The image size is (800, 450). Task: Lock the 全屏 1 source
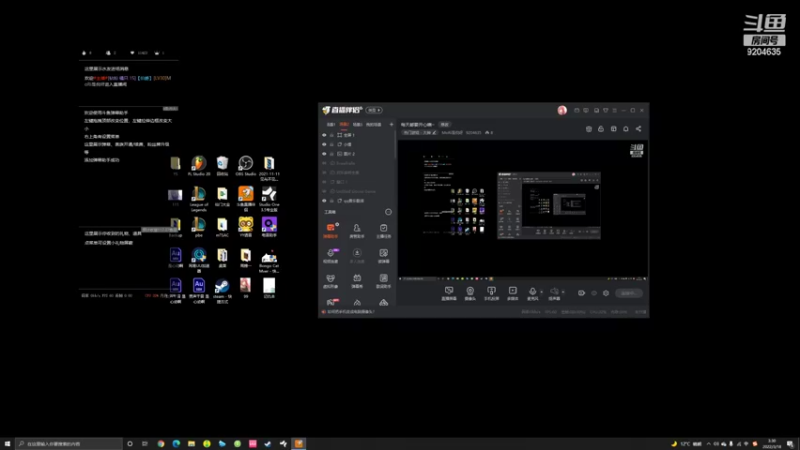(x=332, y=135)
